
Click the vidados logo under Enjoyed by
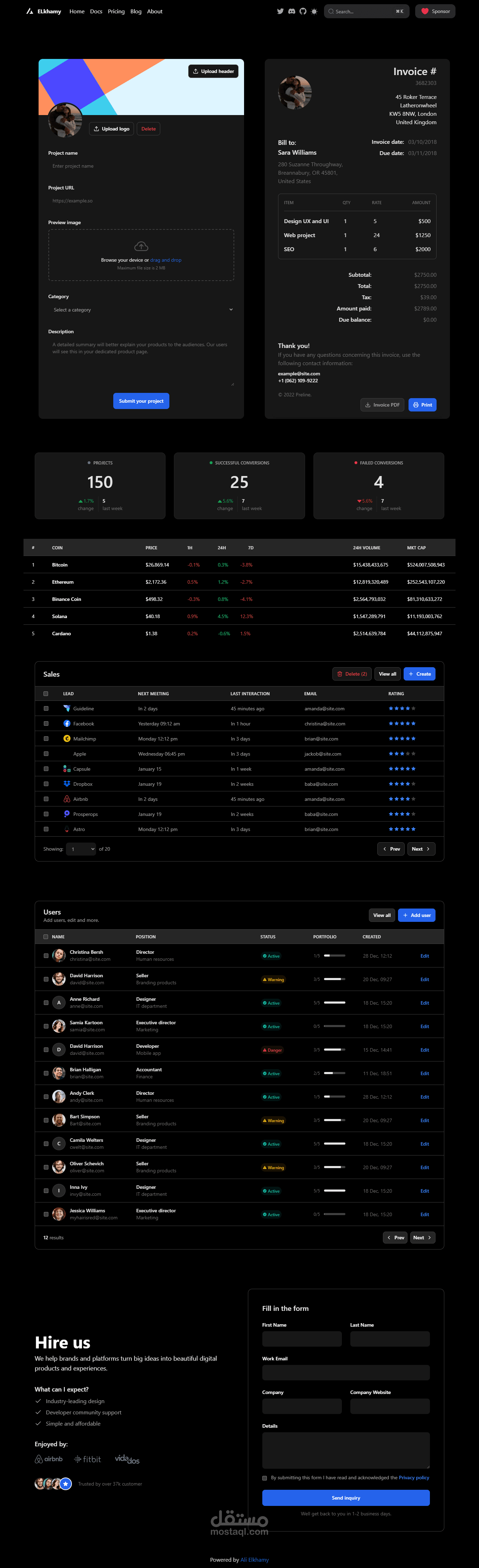(127, 1459)
